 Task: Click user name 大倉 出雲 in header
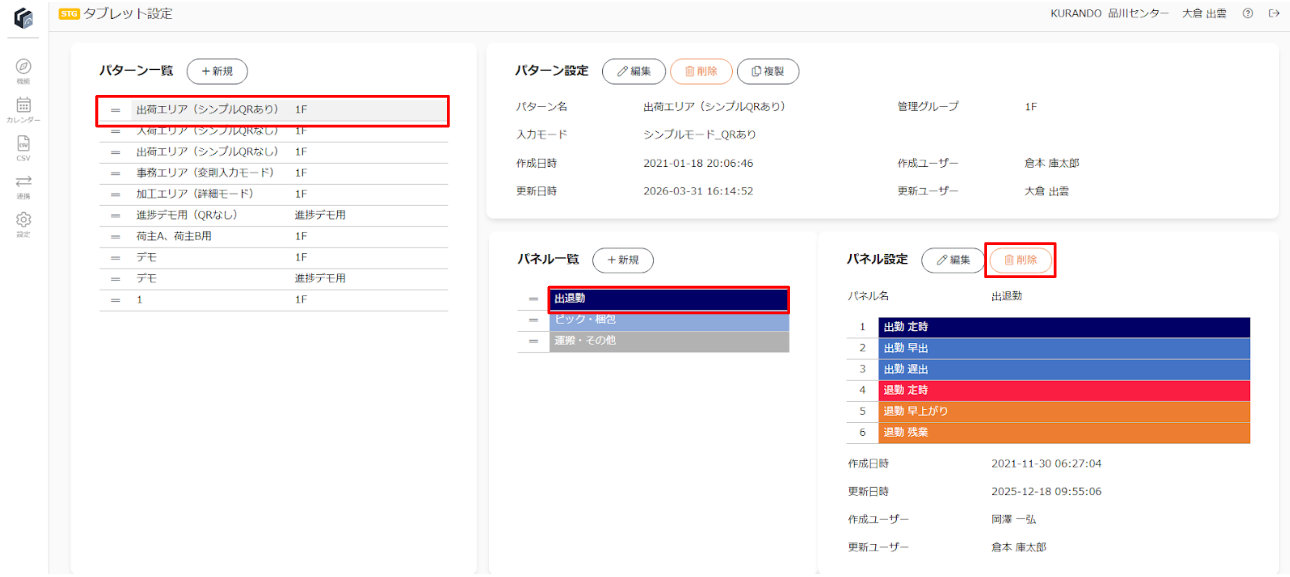point(1204,13)
